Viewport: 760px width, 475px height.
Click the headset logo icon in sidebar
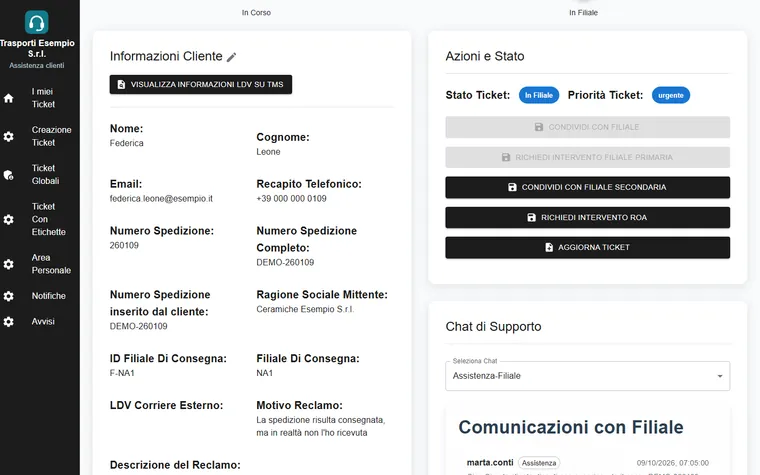36,22
